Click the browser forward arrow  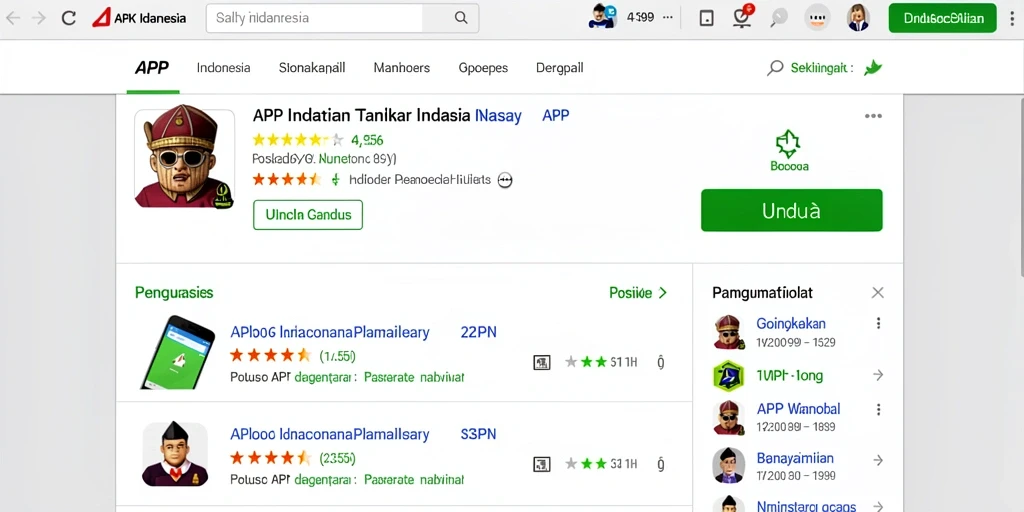39,18
